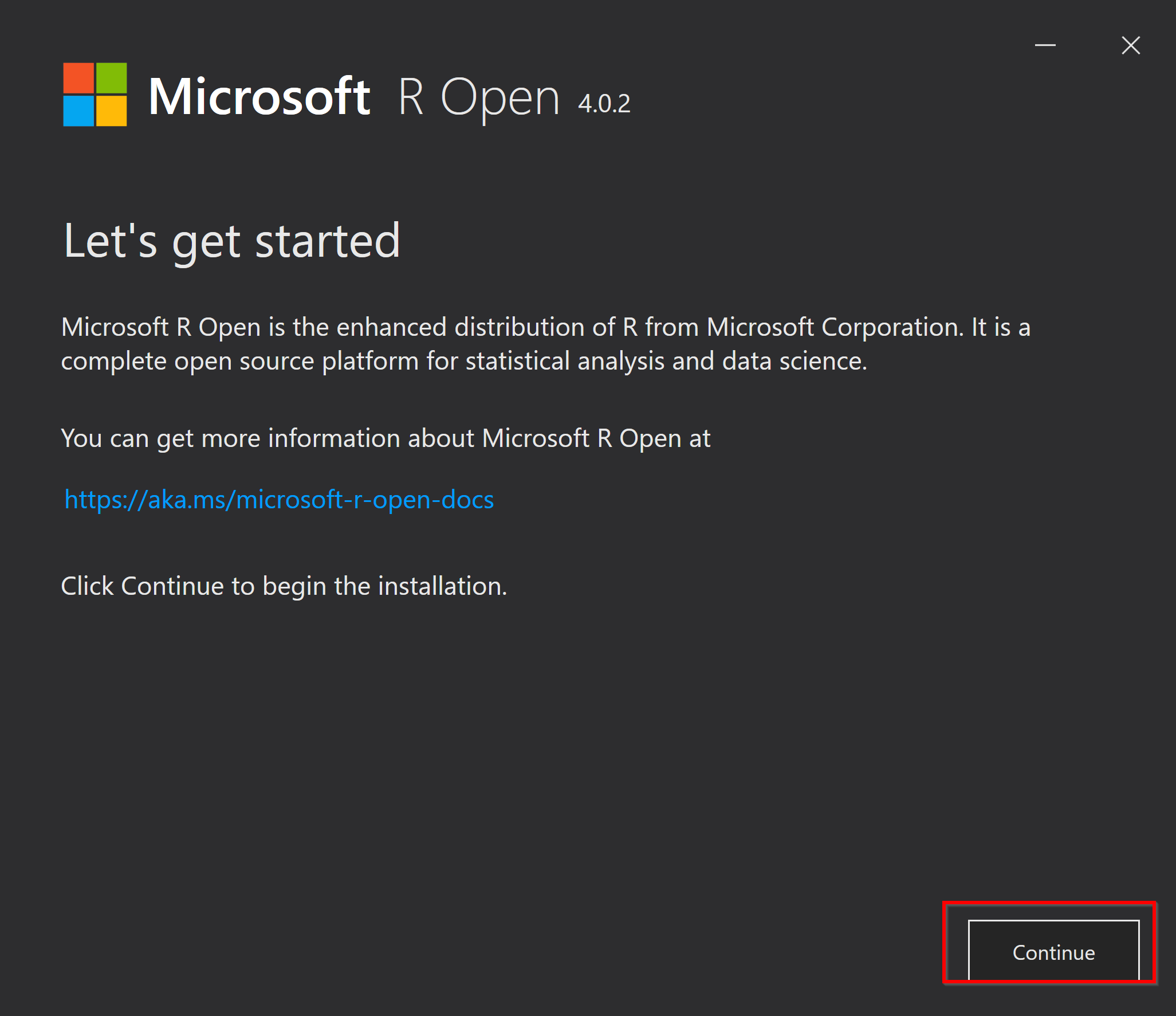Viewport: 1176px width, 1016px height.
Task: Close the R Open installer window
Action: (1130, 45)
